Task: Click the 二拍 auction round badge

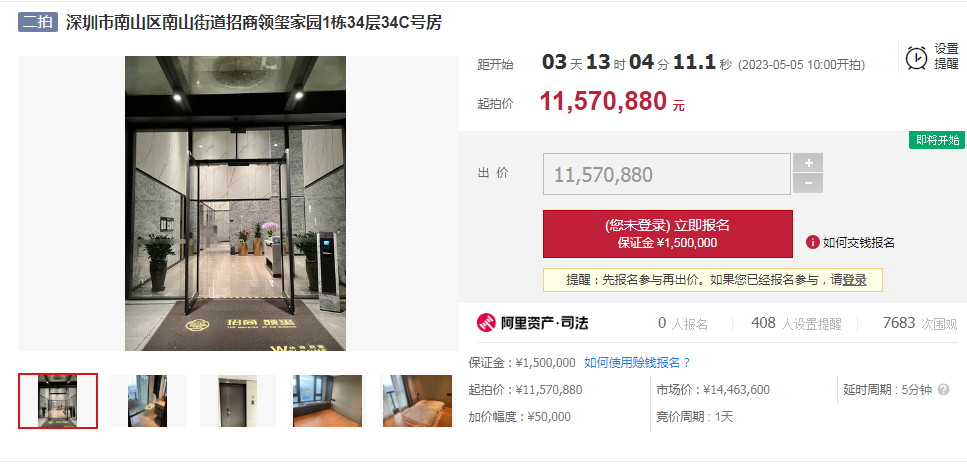Action: [38, 23]
